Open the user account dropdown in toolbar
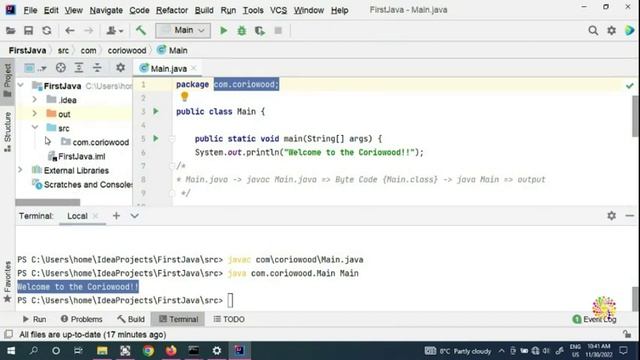640x360 pixels. 114,31
